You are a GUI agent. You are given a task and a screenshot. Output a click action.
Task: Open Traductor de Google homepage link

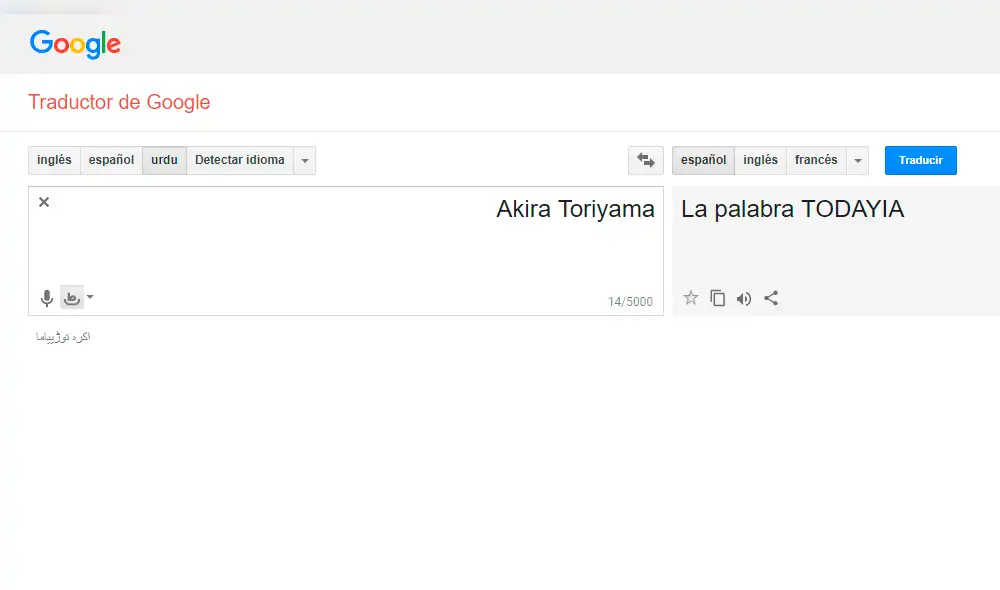[119, 102]
